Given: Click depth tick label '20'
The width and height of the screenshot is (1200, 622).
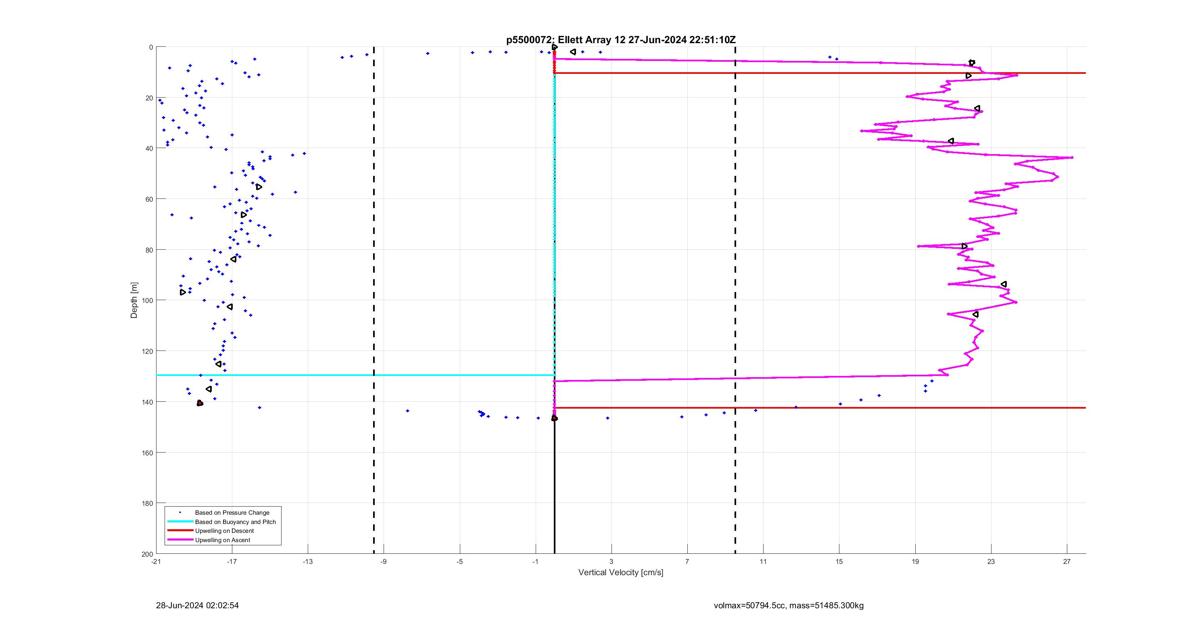Looking at the screenshot, I should [148, 98].
